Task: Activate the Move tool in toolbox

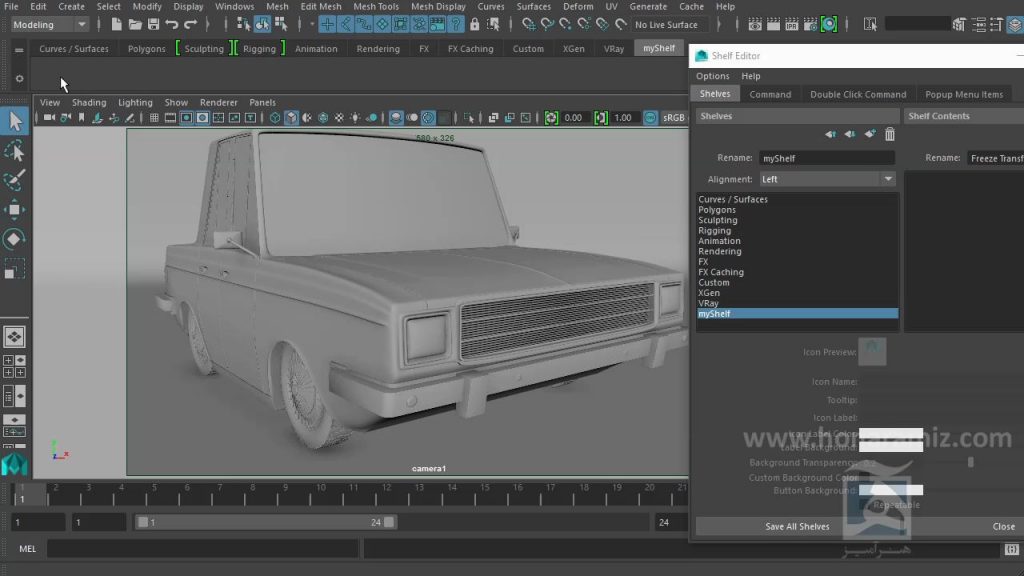Action: [x=14, y=210]
